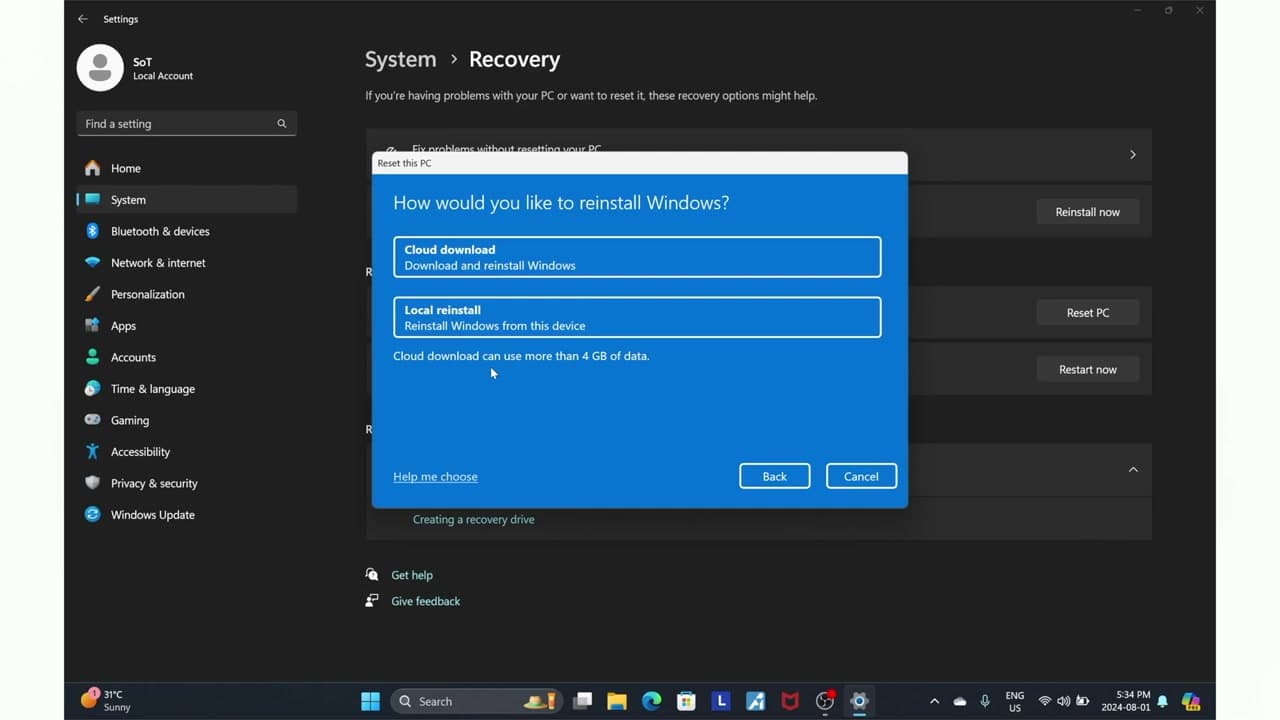Open the wifi quick settings icon
The width and height of the screenshot is (1280, 720).
(x=1045, y=701)
